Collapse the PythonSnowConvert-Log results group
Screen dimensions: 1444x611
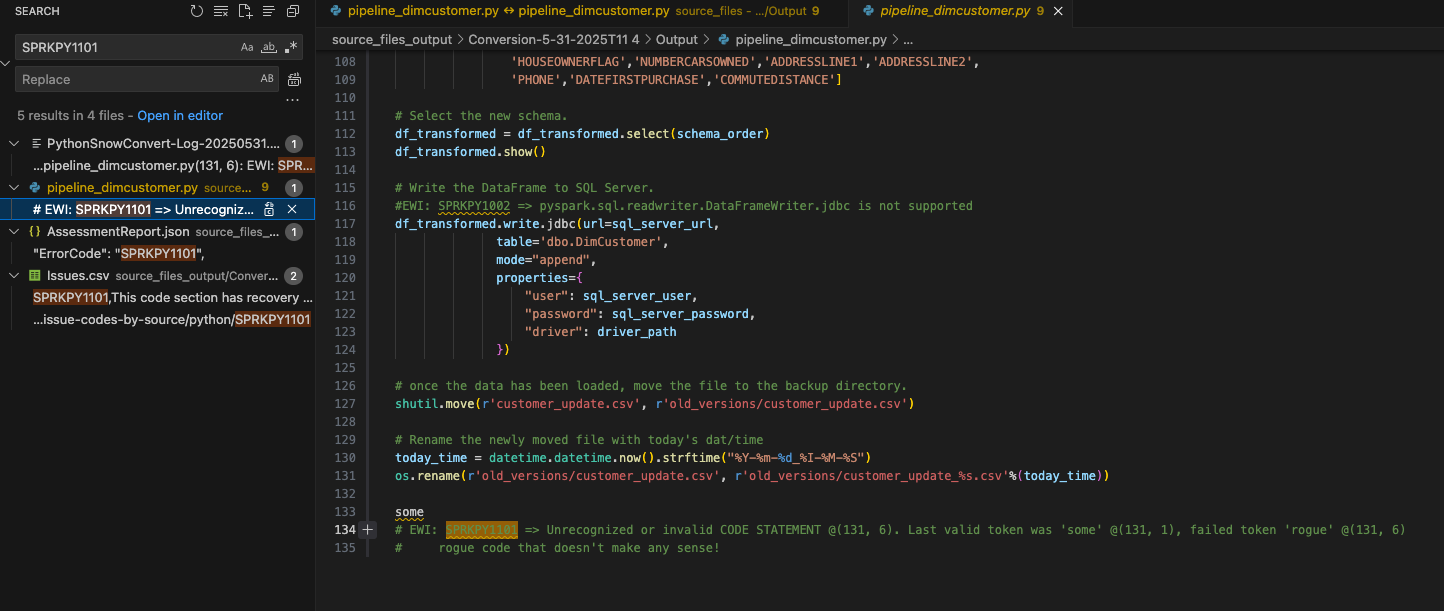pyautogui.click(x=14, y=144)
